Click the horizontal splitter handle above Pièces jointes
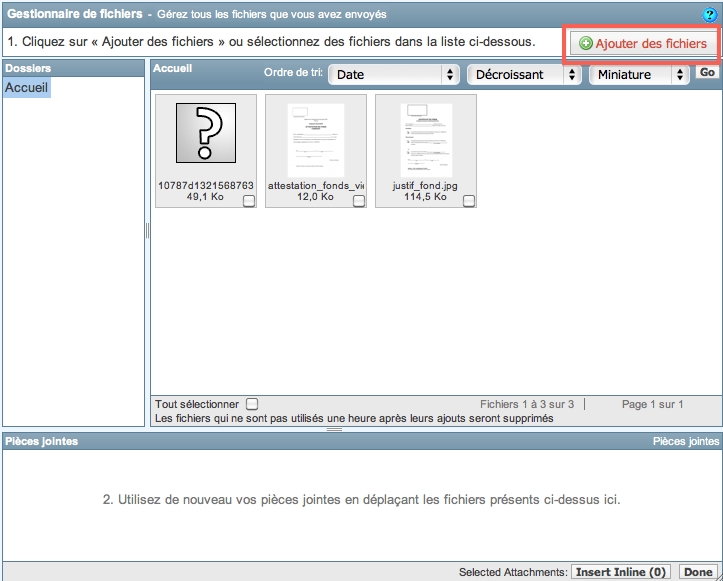The image size is (723, 581). pos(334,429)
